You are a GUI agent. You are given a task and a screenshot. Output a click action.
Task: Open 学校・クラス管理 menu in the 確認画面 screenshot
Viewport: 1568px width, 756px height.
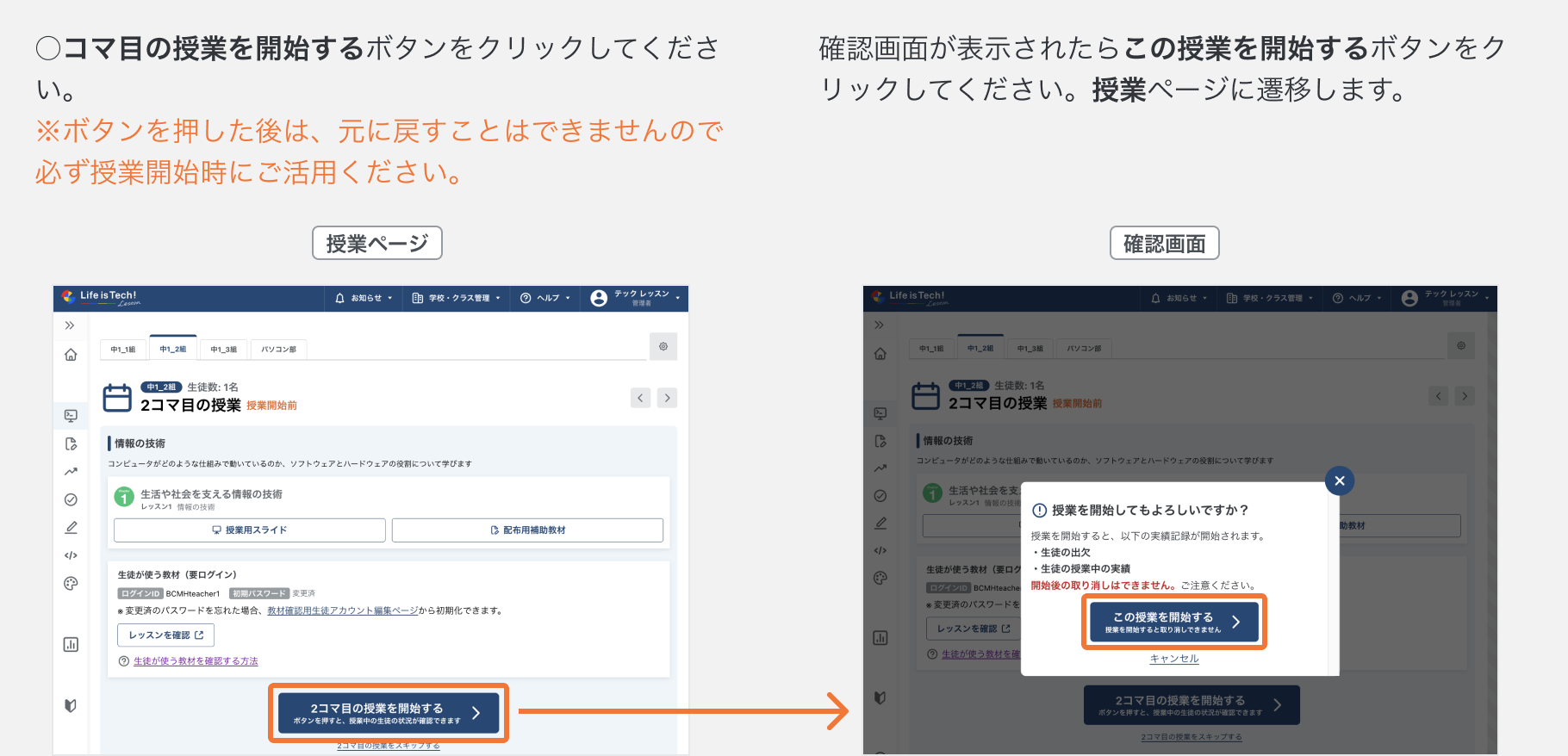click(x=1270, y=298)
